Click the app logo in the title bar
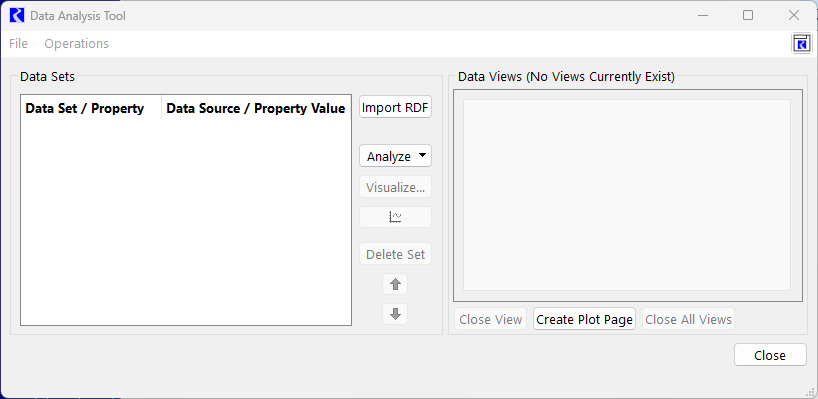 tap(17, 16)
